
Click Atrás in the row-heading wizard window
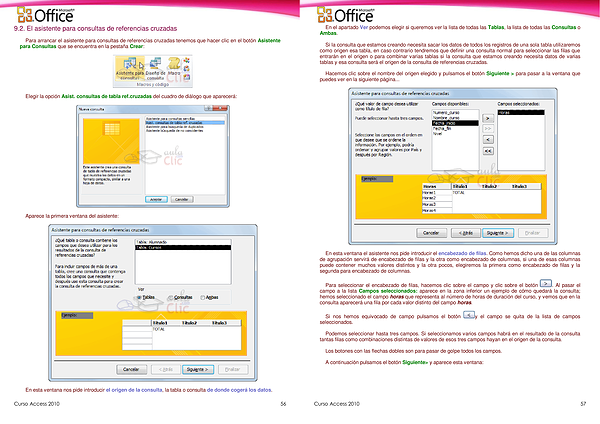(464, 230)
